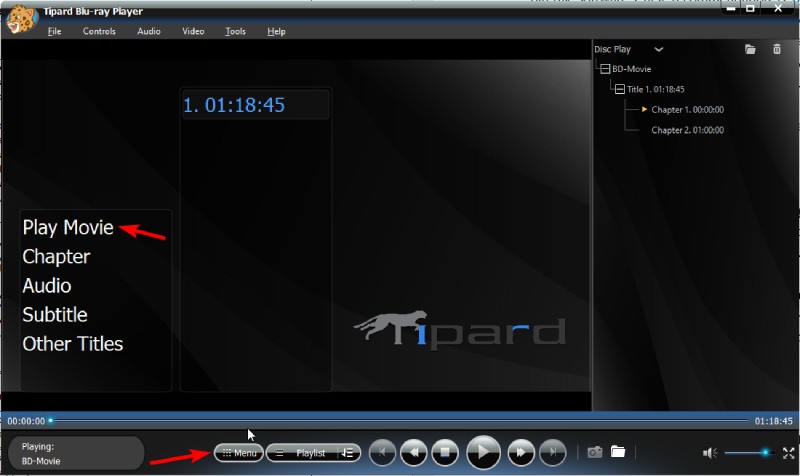Click the playback progress bar

400,421
